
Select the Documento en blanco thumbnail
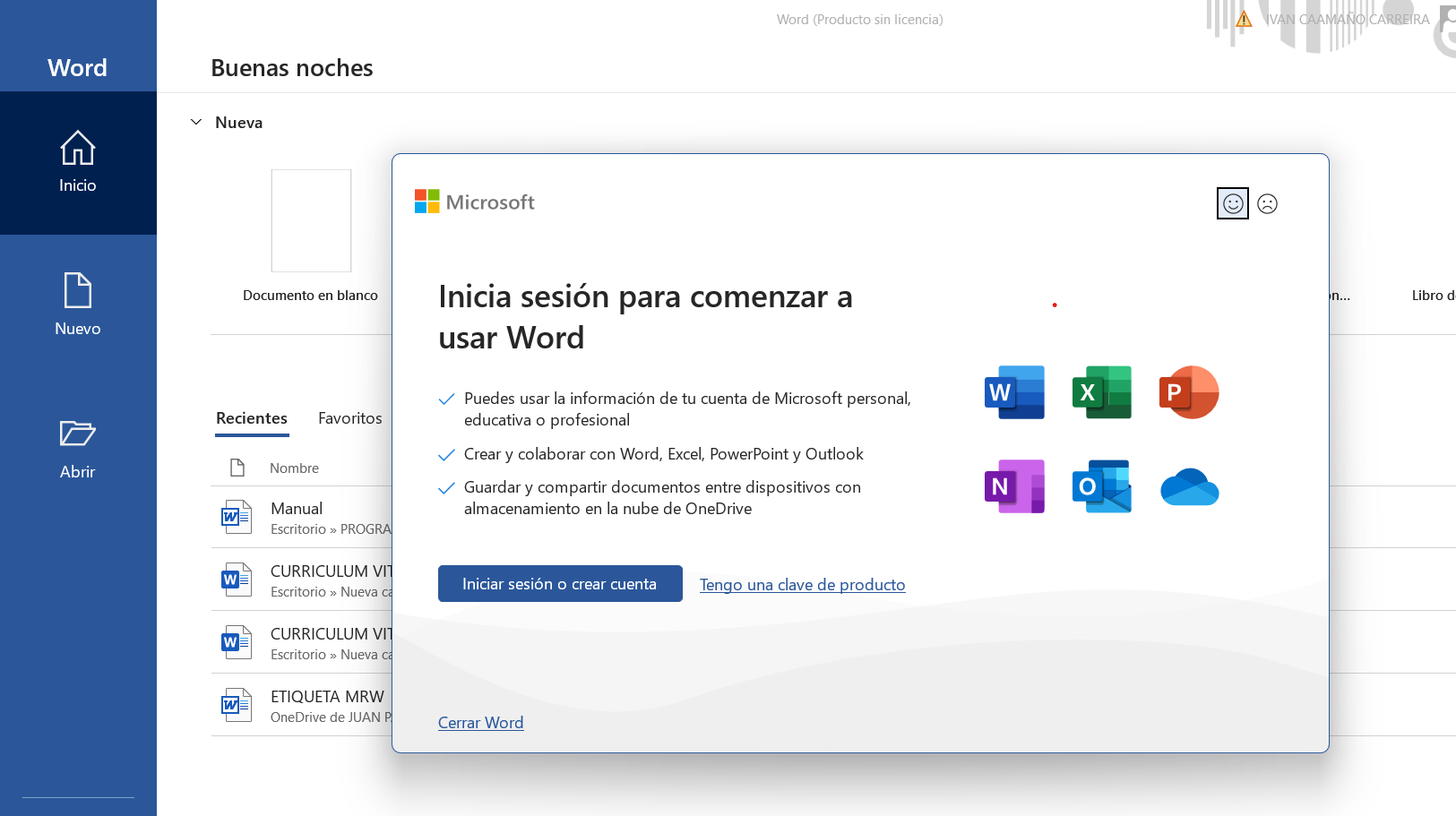click(311, 220)
